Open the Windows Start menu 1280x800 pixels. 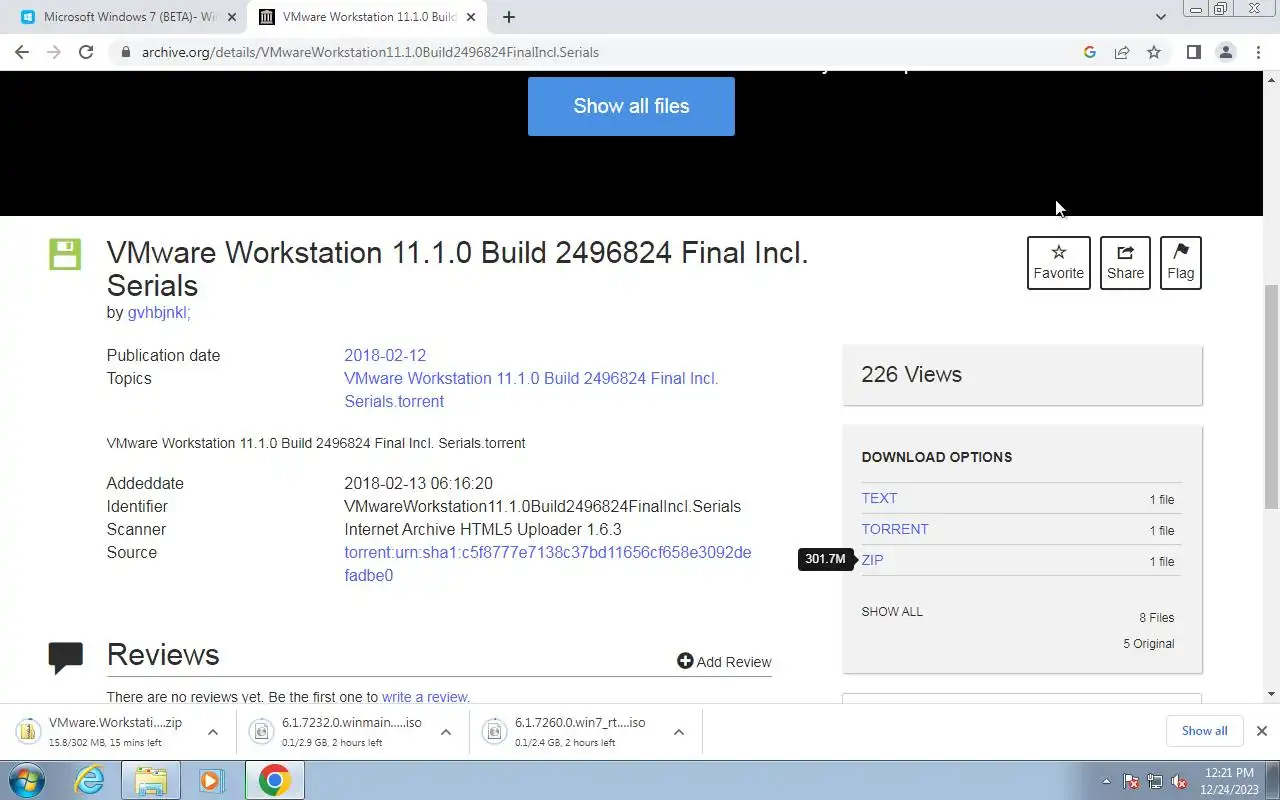pyautogui.click(x=26, y=780)
